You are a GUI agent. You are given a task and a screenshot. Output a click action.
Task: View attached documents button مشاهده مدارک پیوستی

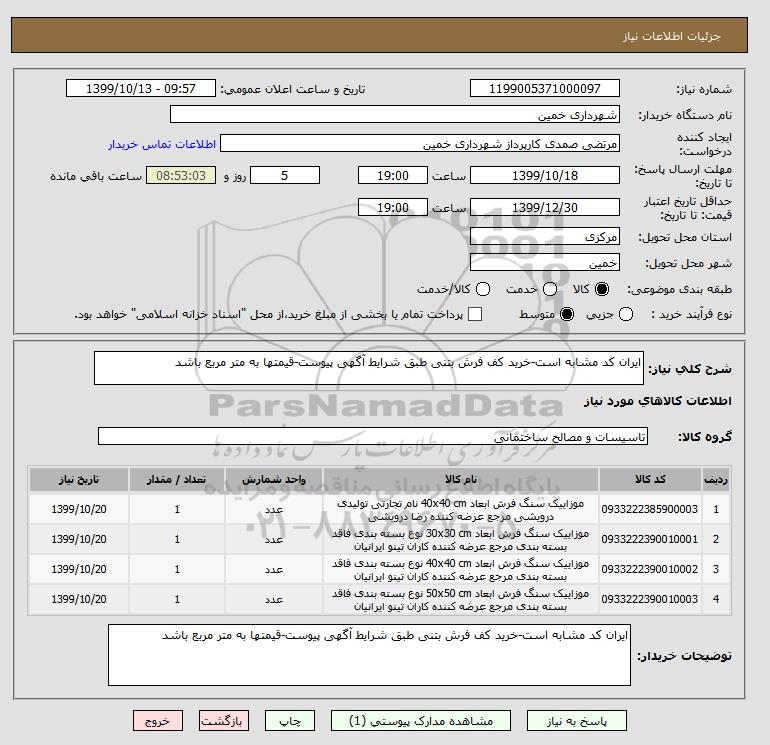coord(421,721)
